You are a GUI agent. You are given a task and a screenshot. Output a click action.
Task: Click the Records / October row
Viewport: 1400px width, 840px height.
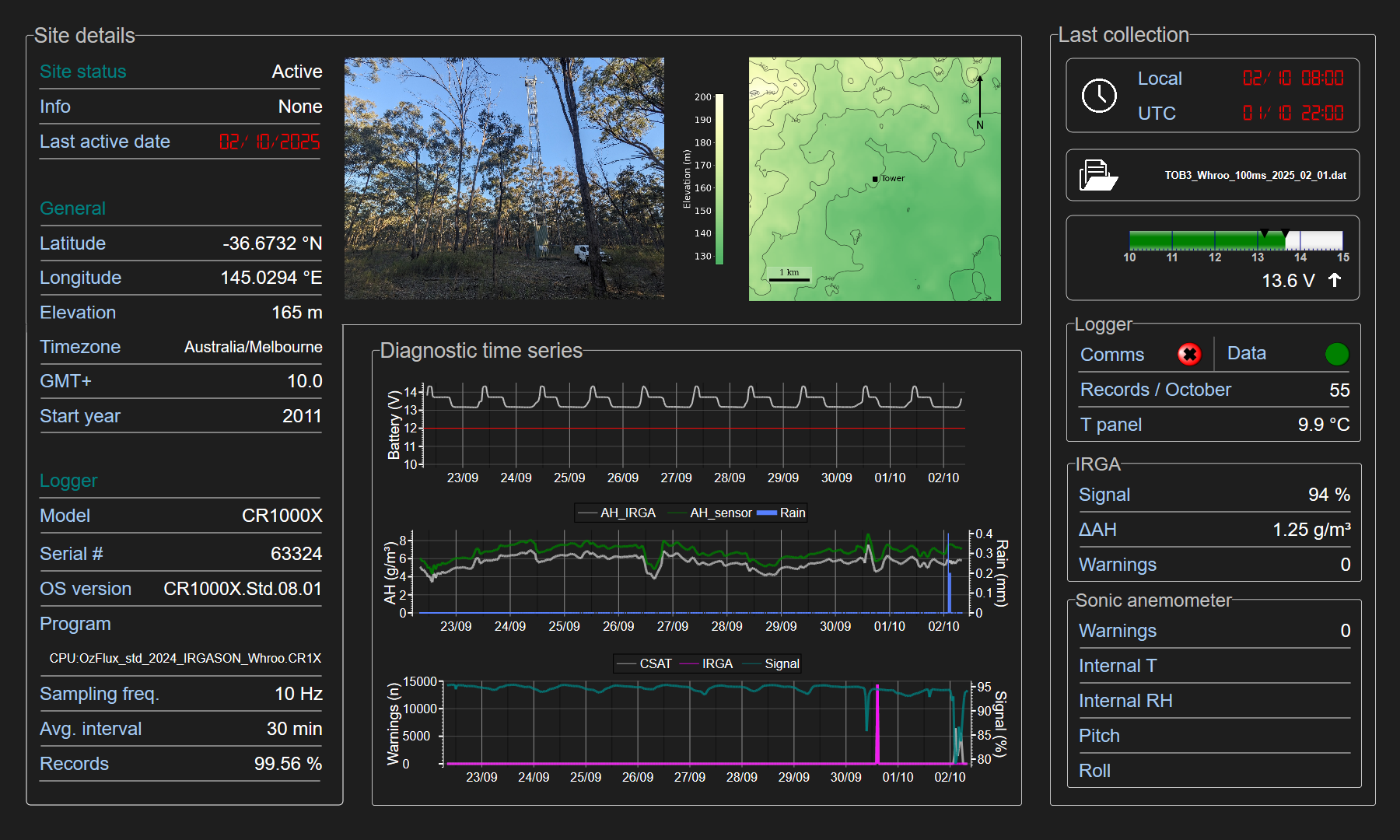(1213, 390)
